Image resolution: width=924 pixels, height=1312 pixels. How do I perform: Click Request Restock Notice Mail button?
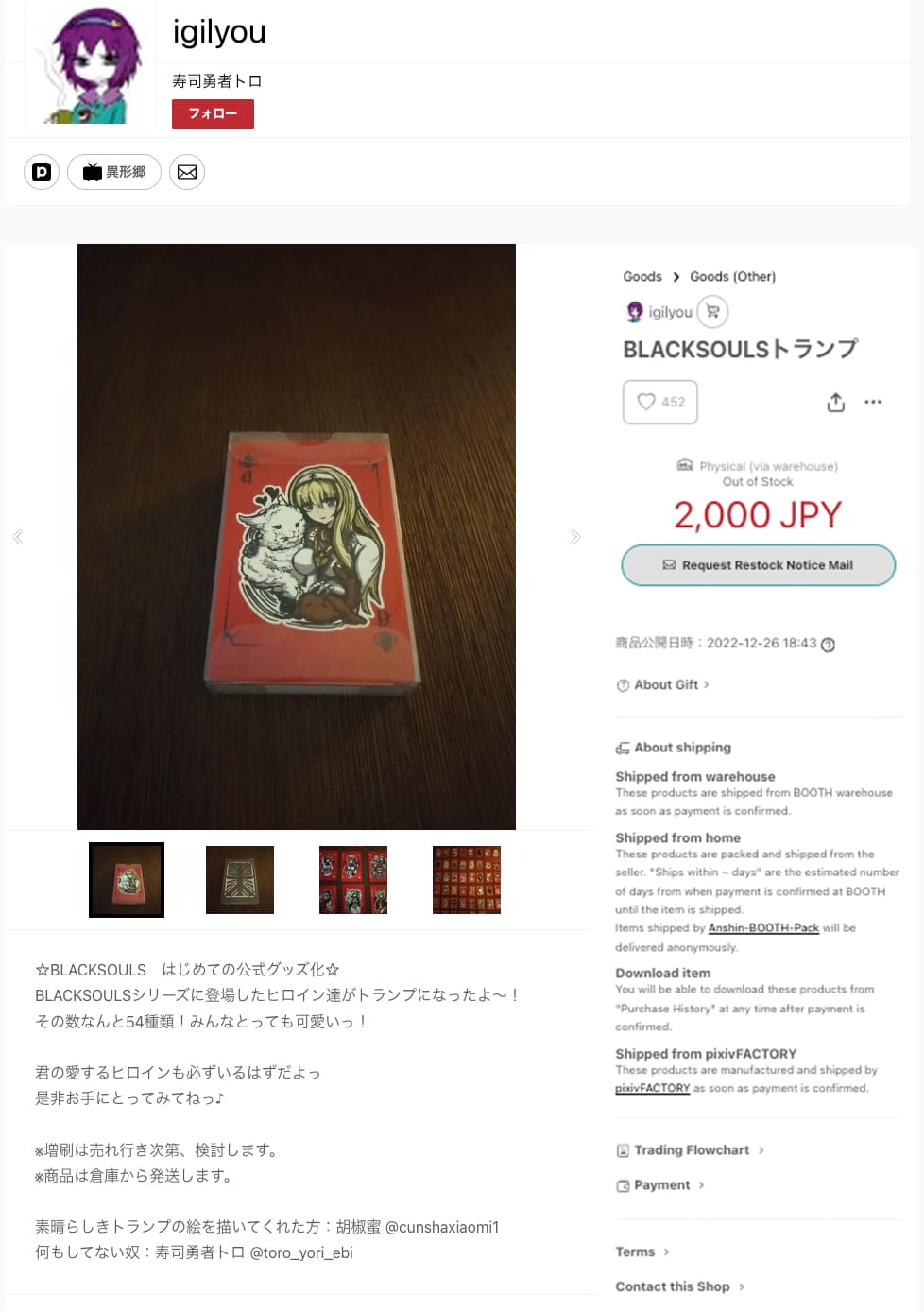click(x=759, y=565)
